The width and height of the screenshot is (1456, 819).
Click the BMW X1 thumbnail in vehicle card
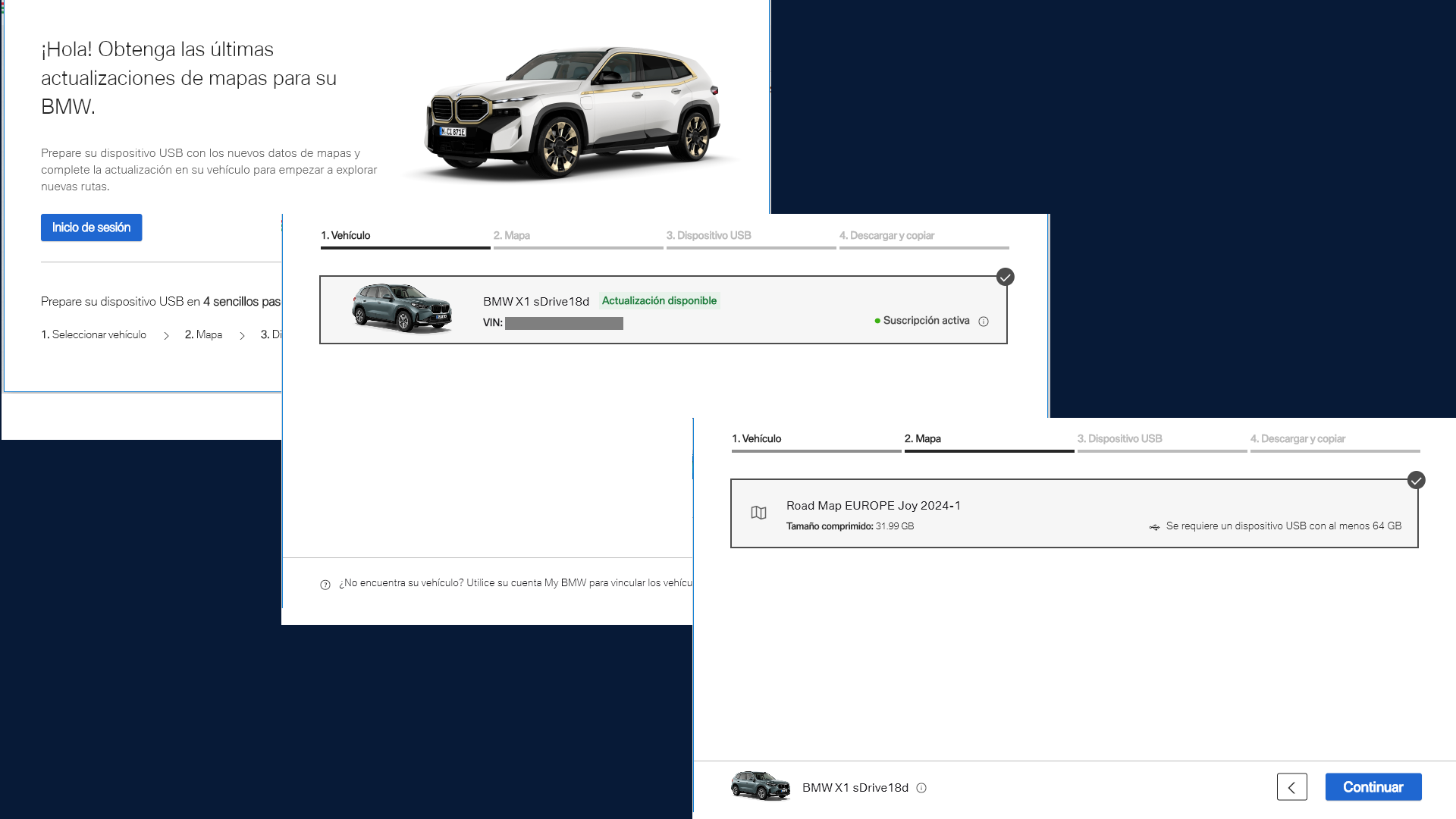pos(402,308)
